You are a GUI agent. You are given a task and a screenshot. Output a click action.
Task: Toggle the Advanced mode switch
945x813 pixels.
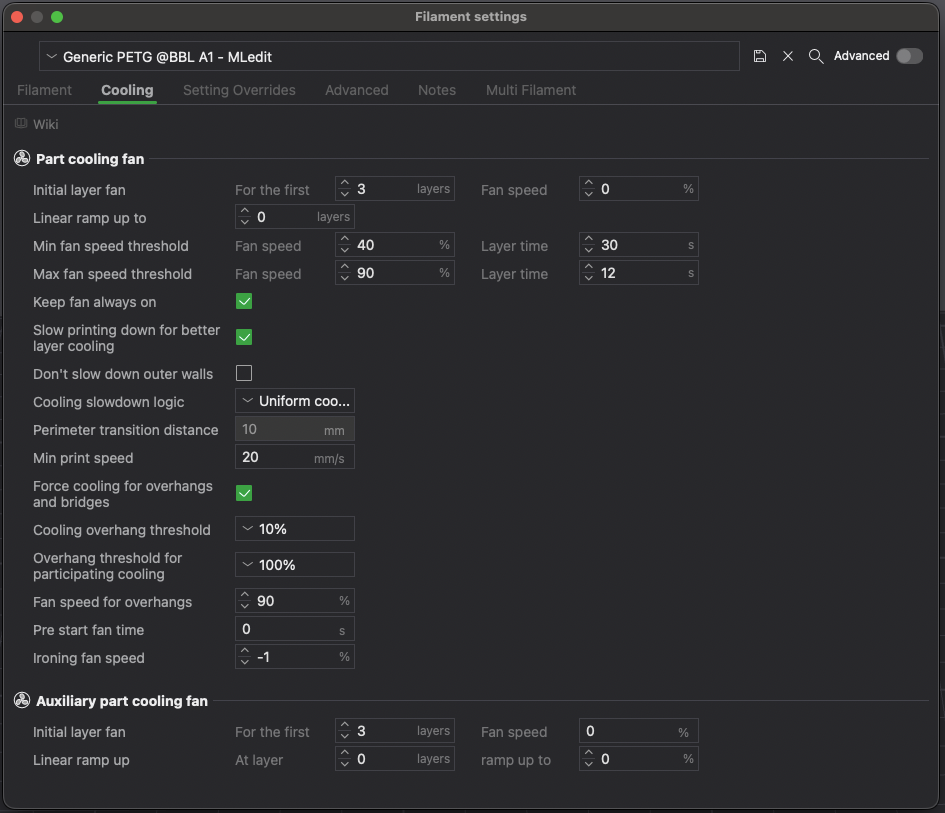[x=909, y=56]
